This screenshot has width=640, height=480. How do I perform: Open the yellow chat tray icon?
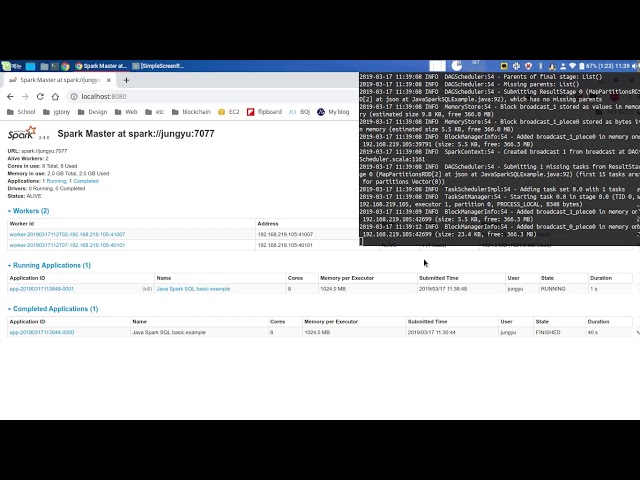504,66
